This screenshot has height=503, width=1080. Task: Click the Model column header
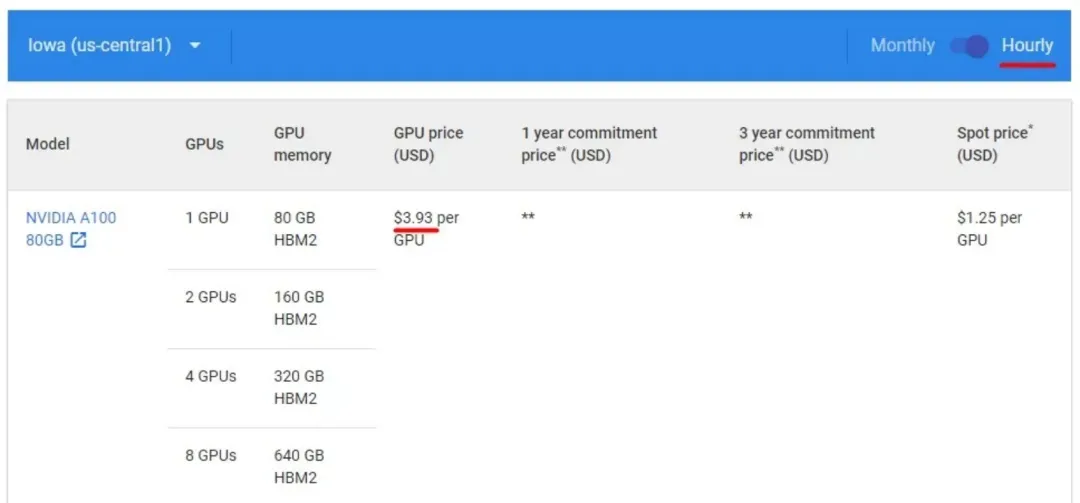tap(48, 144)
